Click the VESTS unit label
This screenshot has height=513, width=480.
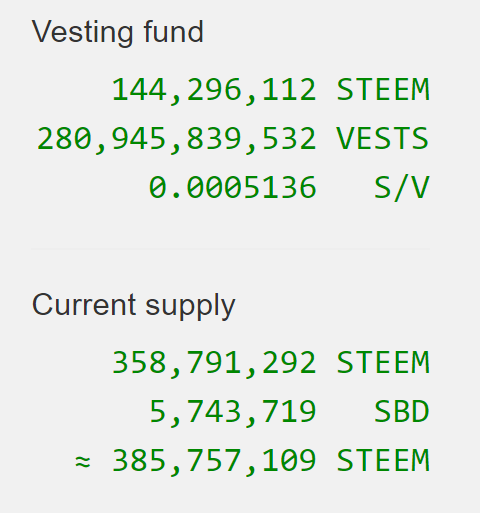pos(382,138)
